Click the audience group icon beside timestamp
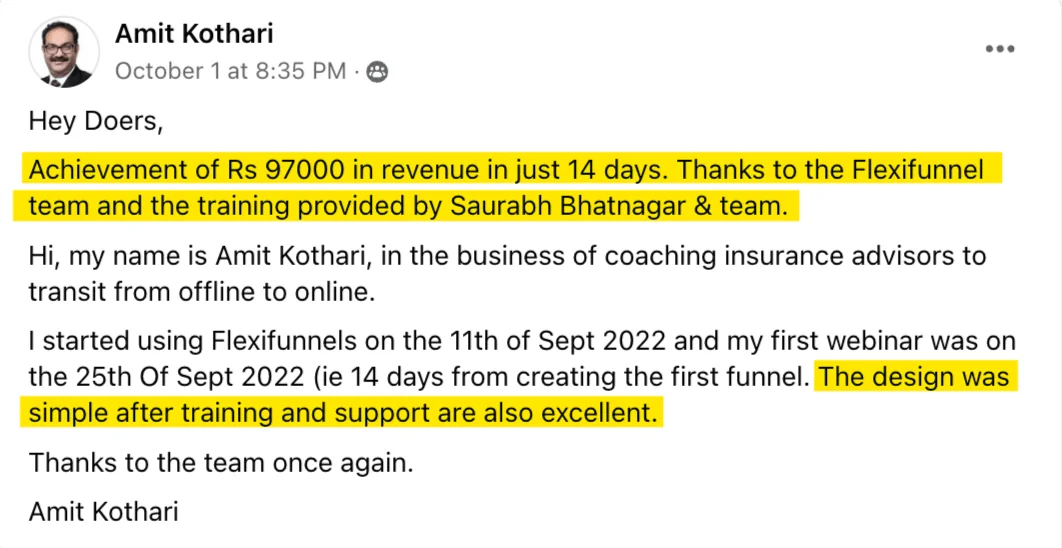The width and height of the screenshot is (1062, 548). point(377,71)
